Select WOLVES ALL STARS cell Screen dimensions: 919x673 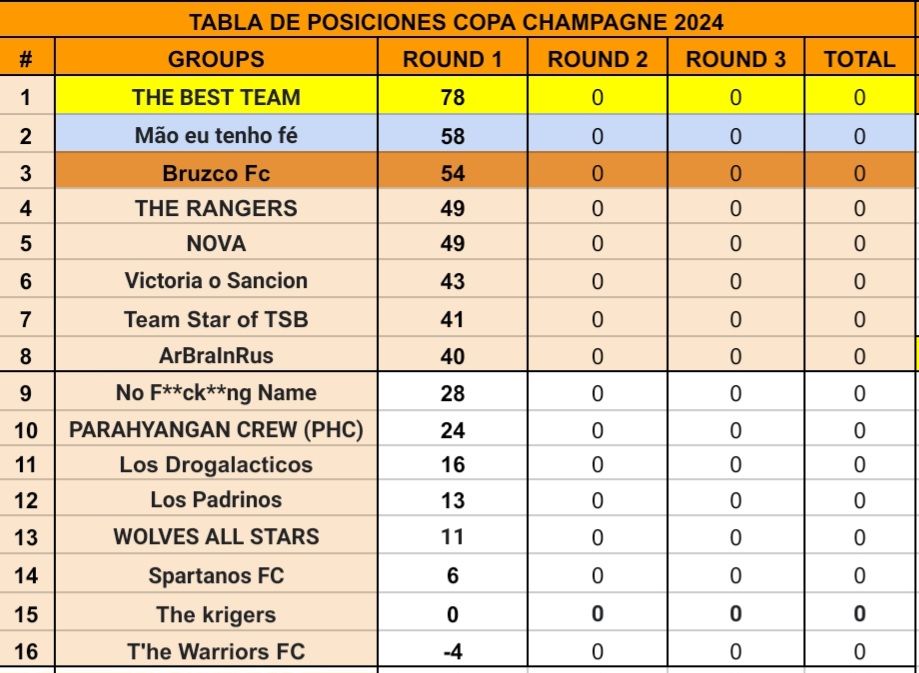pos(216,536)
